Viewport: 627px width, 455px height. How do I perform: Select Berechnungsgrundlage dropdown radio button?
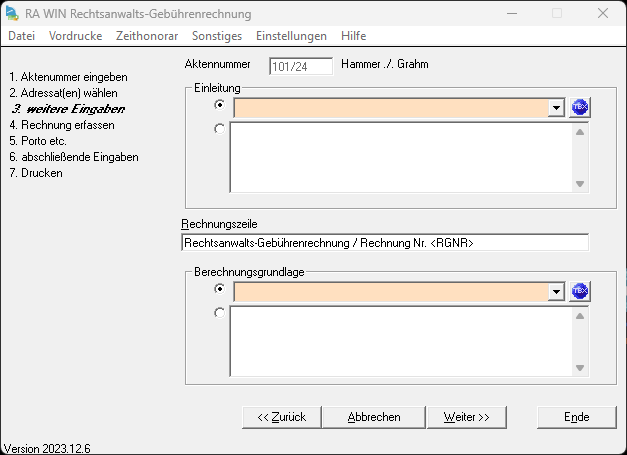(x=219, y=289)
